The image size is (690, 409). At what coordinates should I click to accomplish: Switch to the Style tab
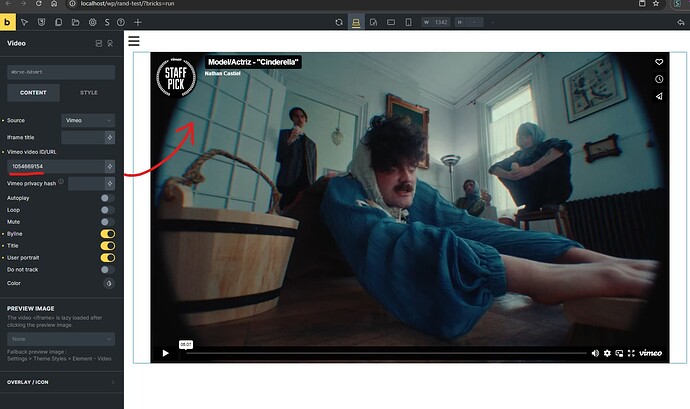click(x=88, y=93)
